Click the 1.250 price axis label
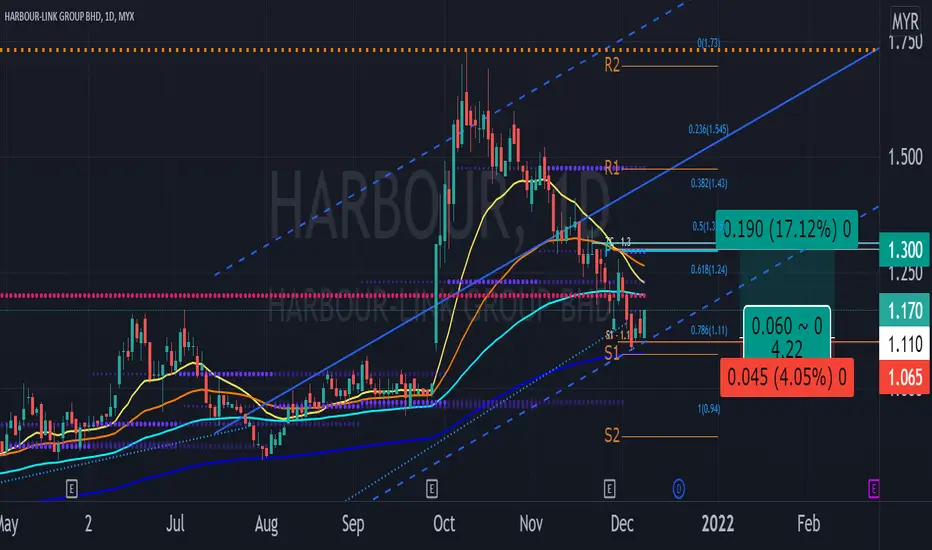 905,273
